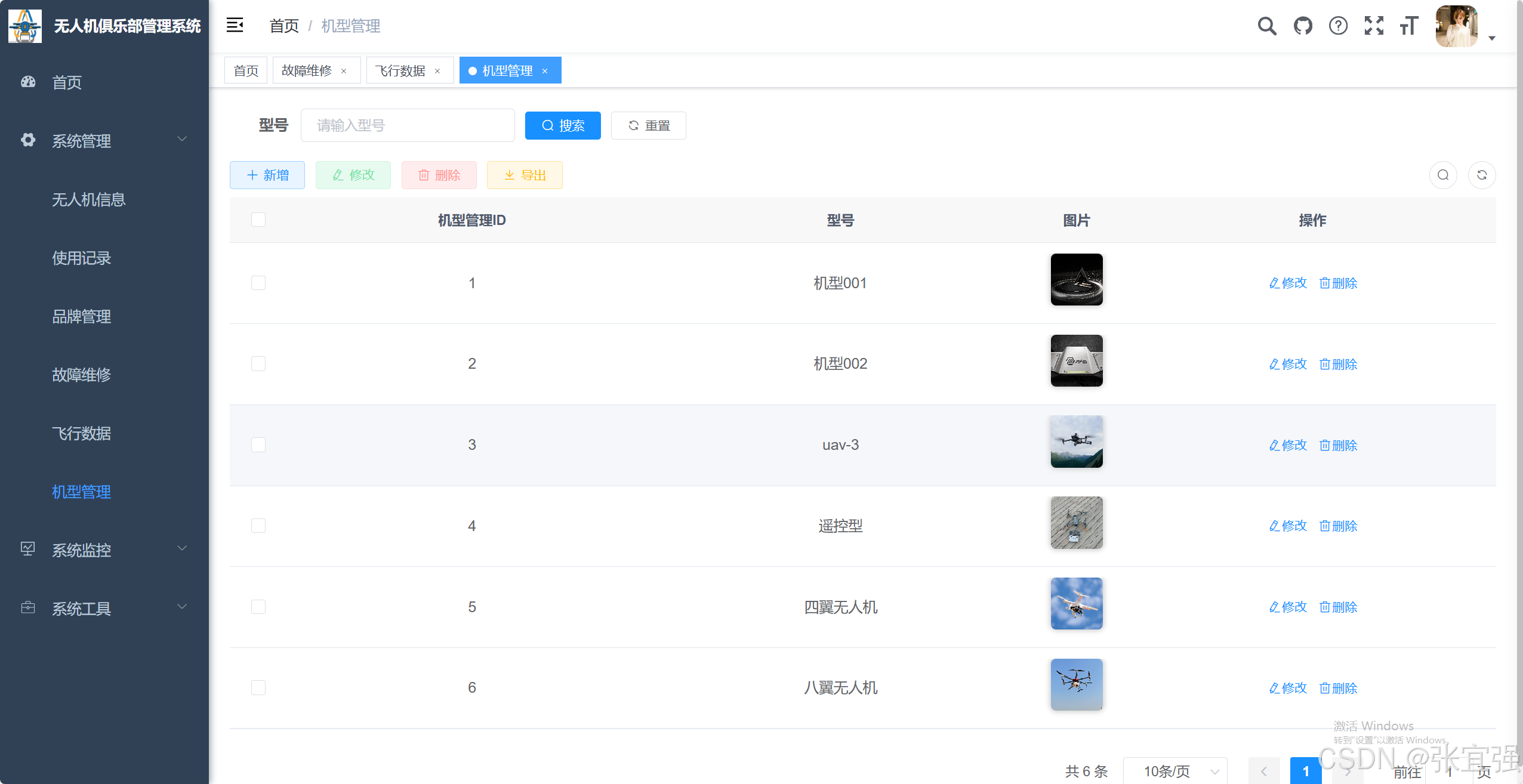The height and width of the screenshot is (784, 1523).
Task: Open the GitHub repository icon
Action: coord(1303,26)
